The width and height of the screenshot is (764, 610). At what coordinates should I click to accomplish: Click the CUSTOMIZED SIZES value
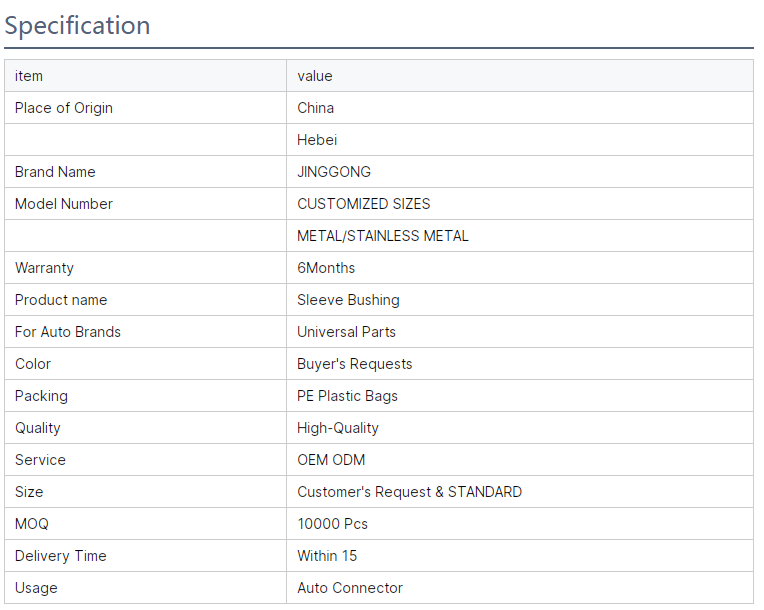click(364, 204)
